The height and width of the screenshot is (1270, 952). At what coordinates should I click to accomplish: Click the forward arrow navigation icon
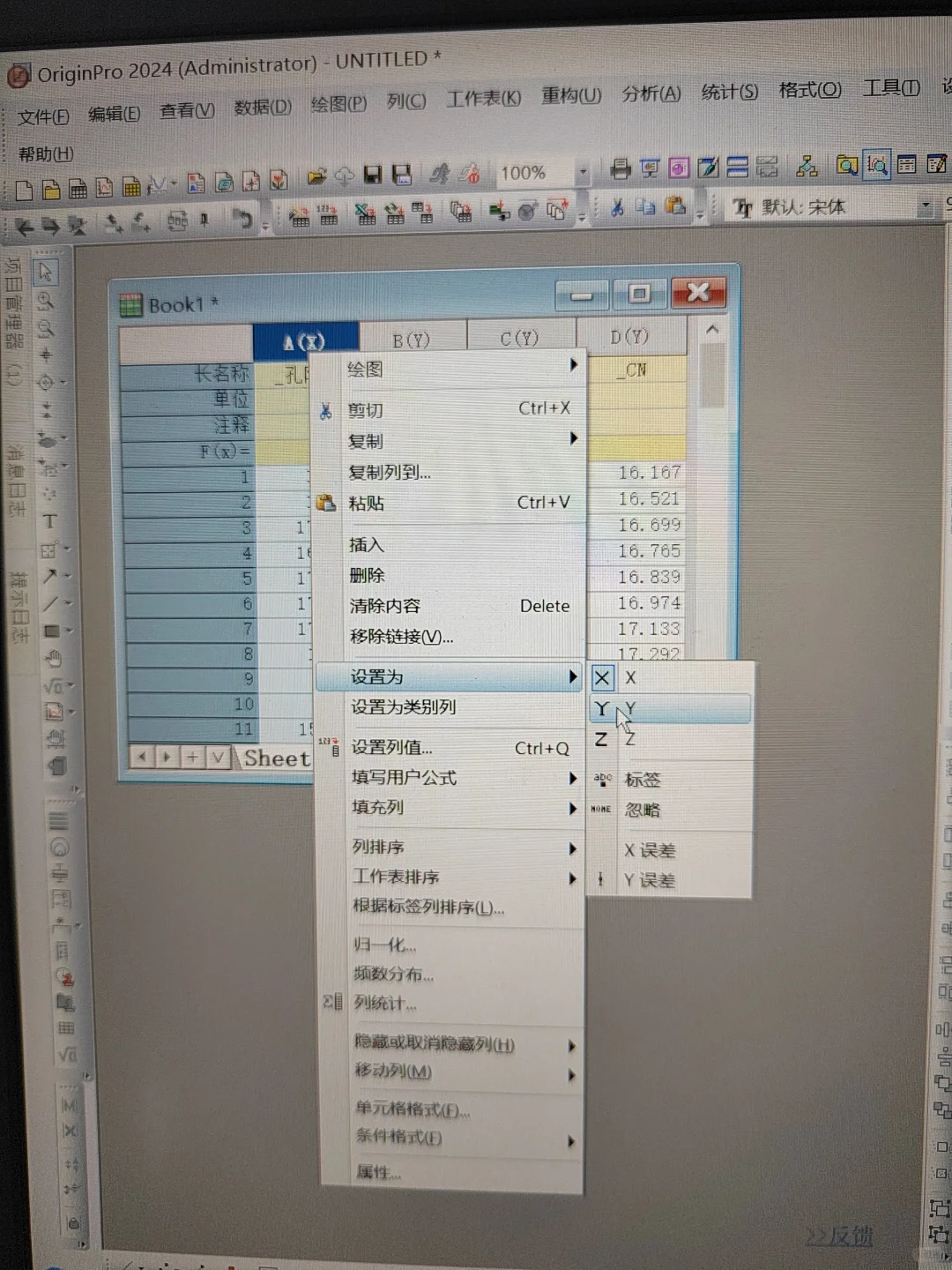(51, 227)
